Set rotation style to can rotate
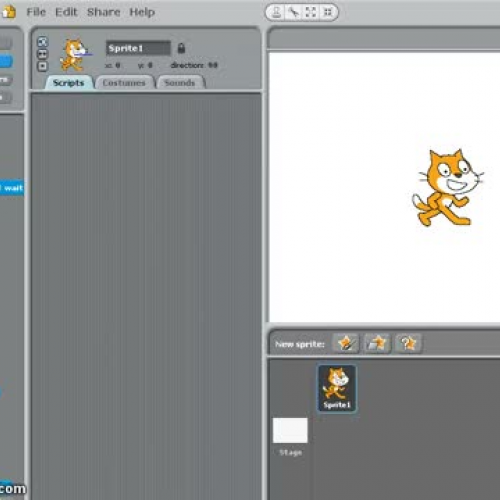This screenshot has height=500, width=500. click(x=42, y=42)
